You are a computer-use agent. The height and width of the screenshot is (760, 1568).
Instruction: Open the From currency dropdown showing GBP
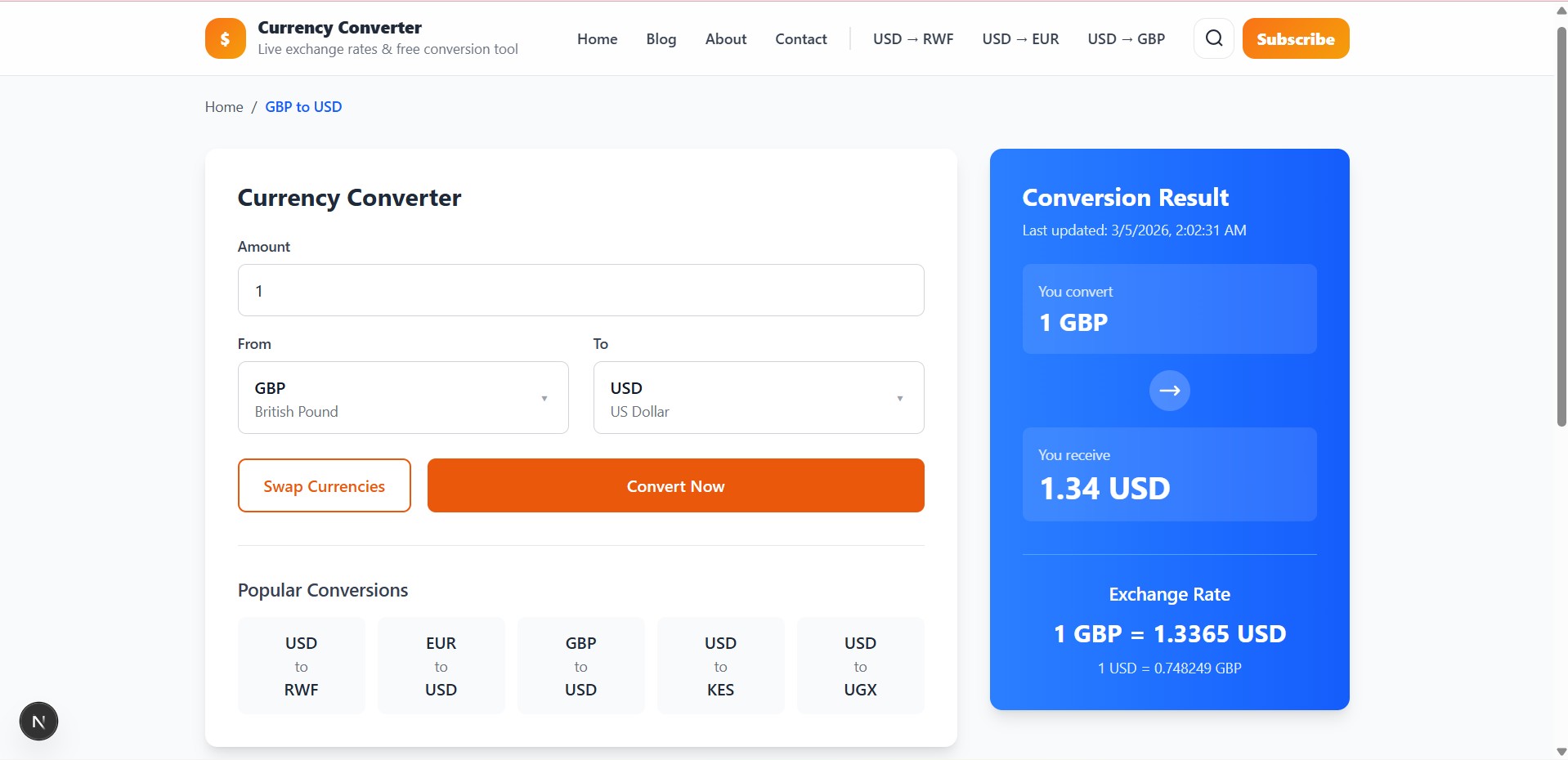click(x=402, y=398)
